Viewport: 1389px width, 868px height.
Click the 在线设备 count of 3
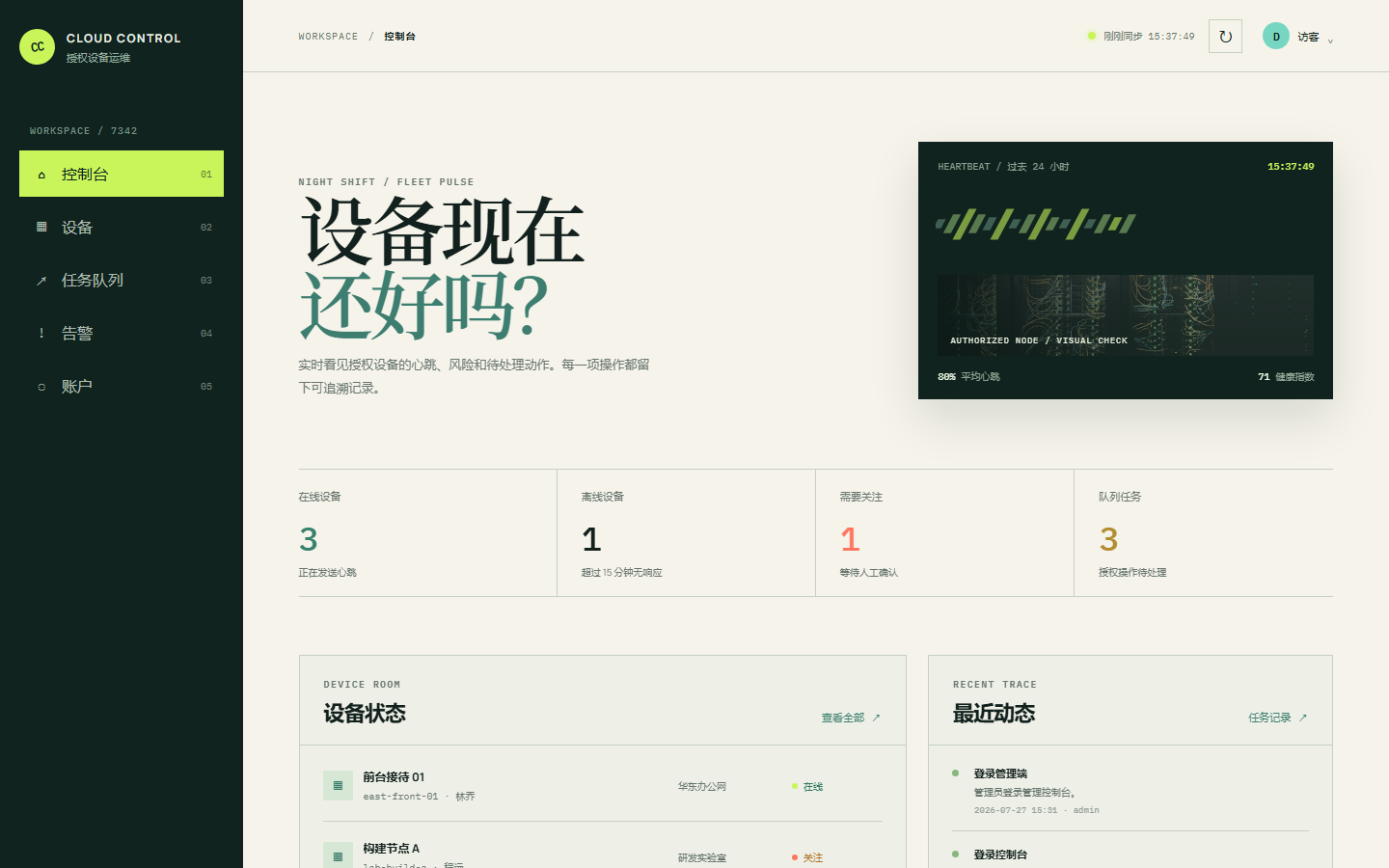click(x=309, y=538)
